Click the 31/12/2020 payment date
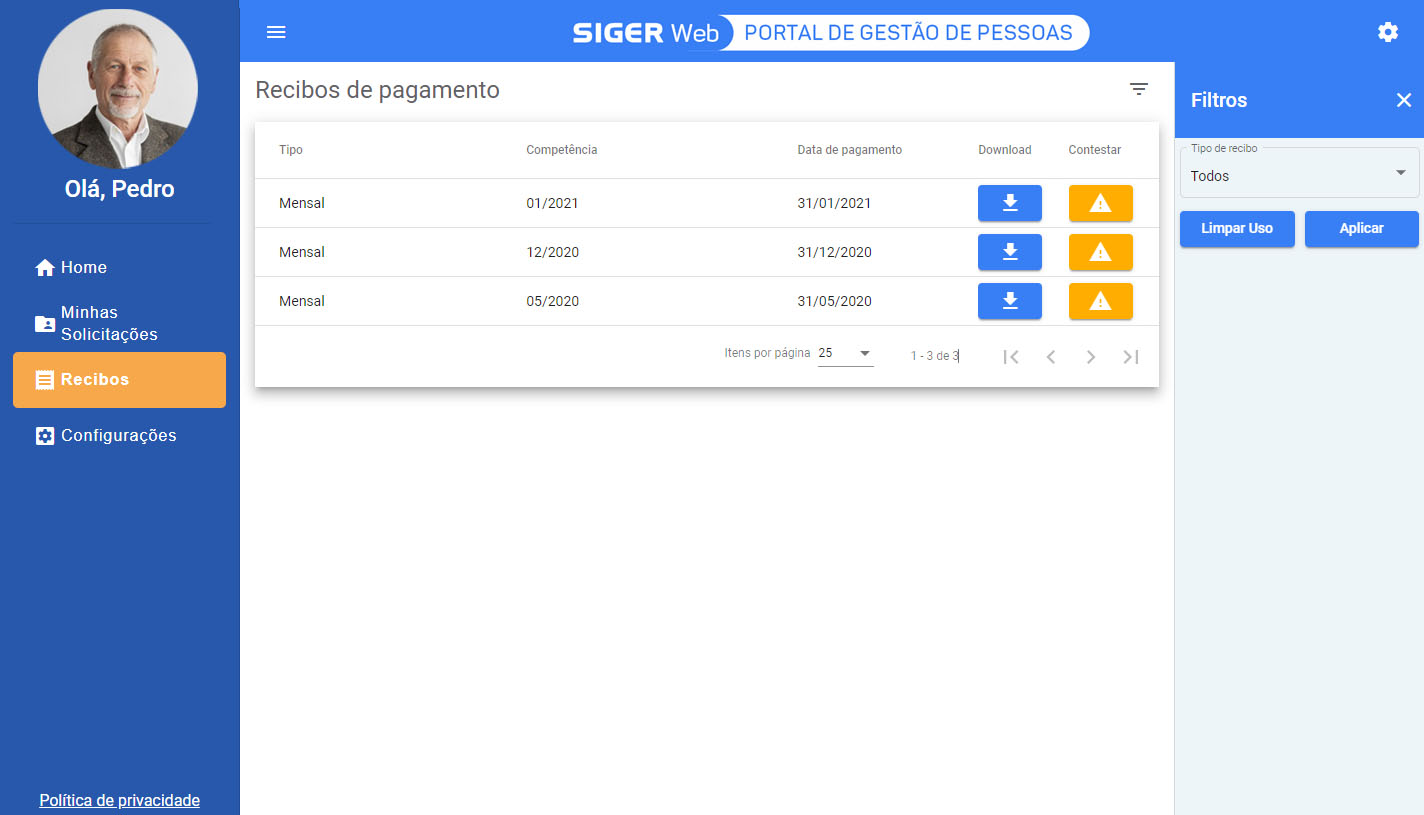Screen dimensions: 1424x815 point(835,252)
